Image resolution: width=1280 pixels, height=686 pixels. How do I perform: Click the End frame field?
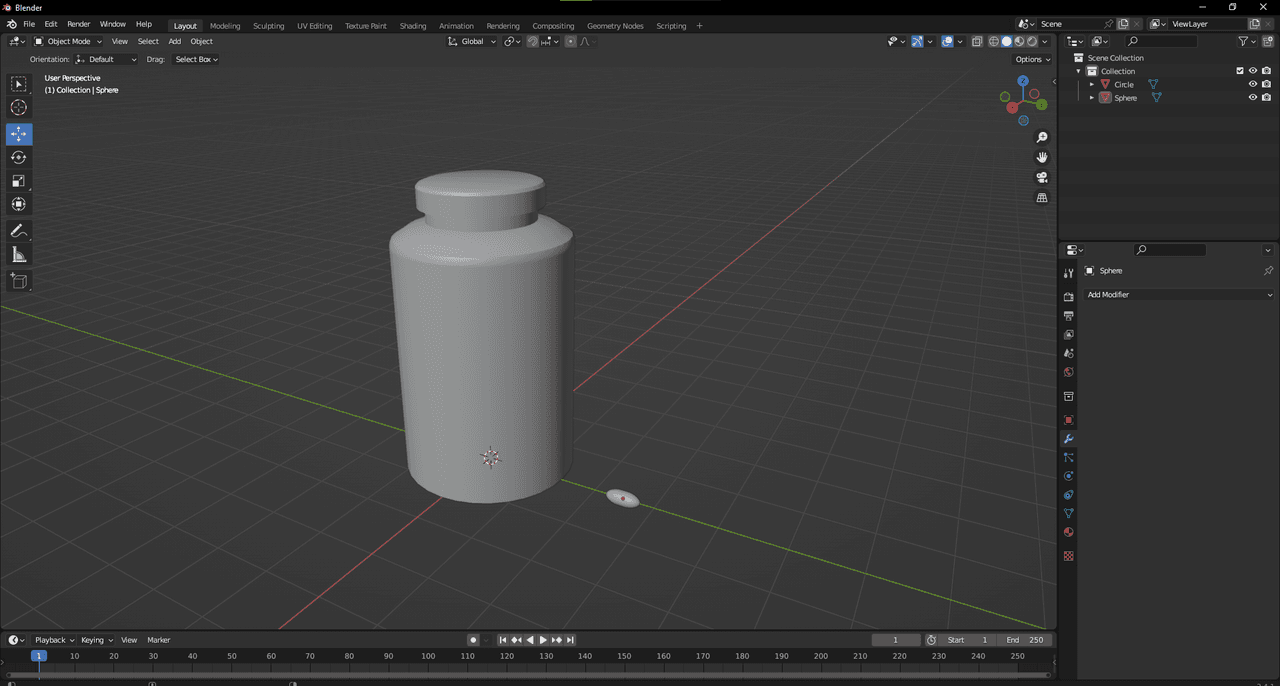(1024, 640)
